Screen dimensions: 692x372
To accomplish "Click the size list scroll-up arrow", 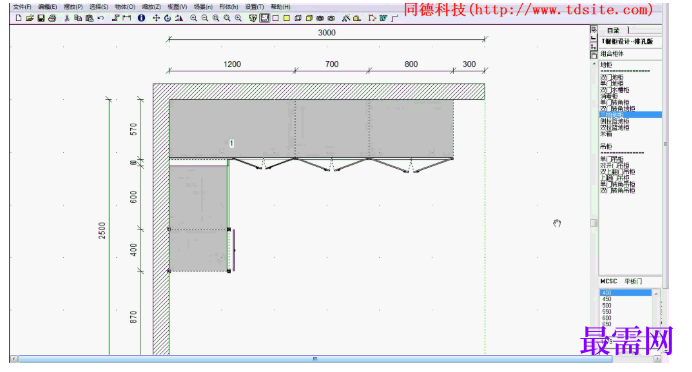I will click(x=656, y=293).
